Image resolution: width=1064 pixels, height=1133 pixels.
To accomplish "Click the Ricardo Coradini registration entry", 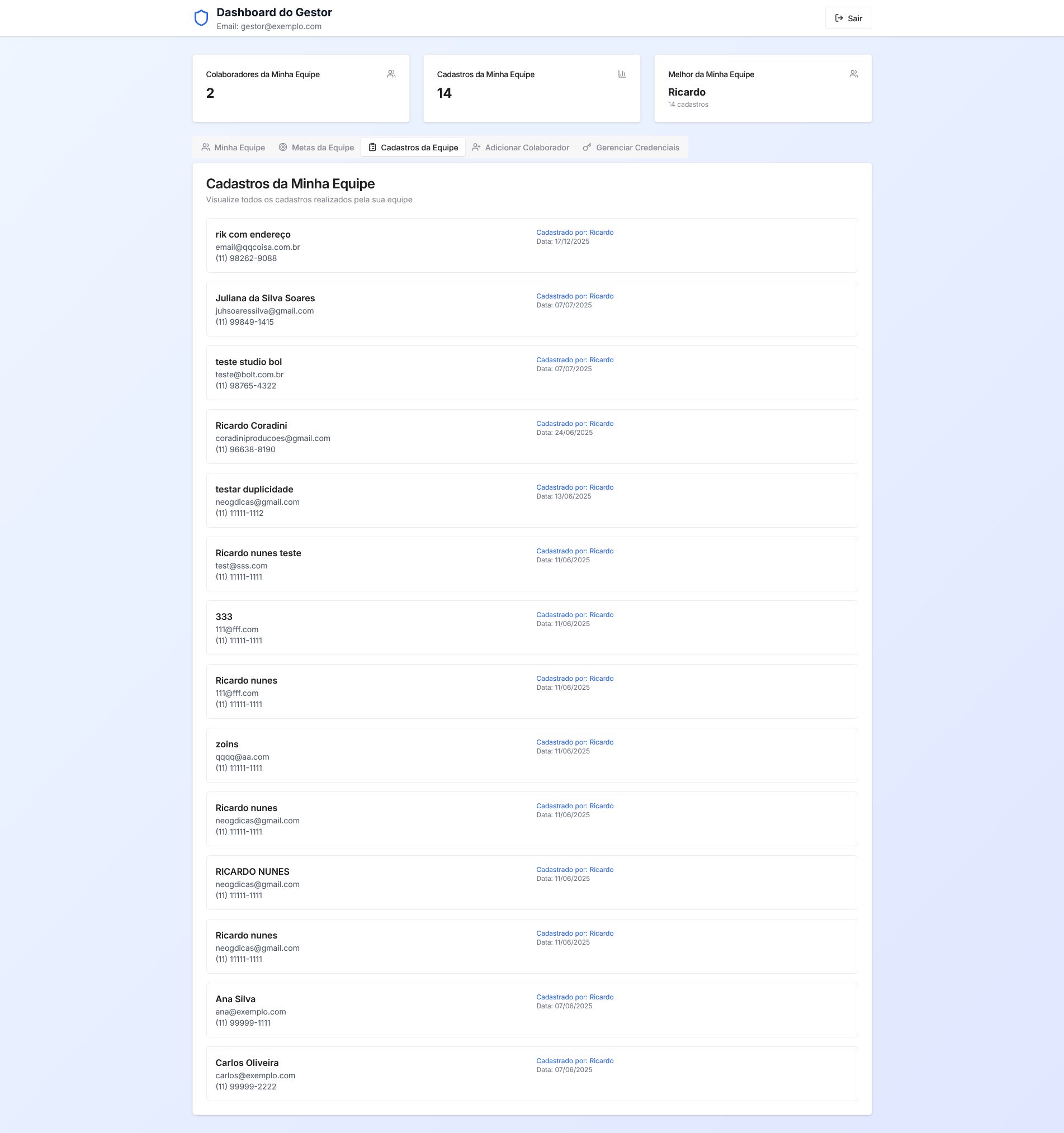I will click(531, 437).
